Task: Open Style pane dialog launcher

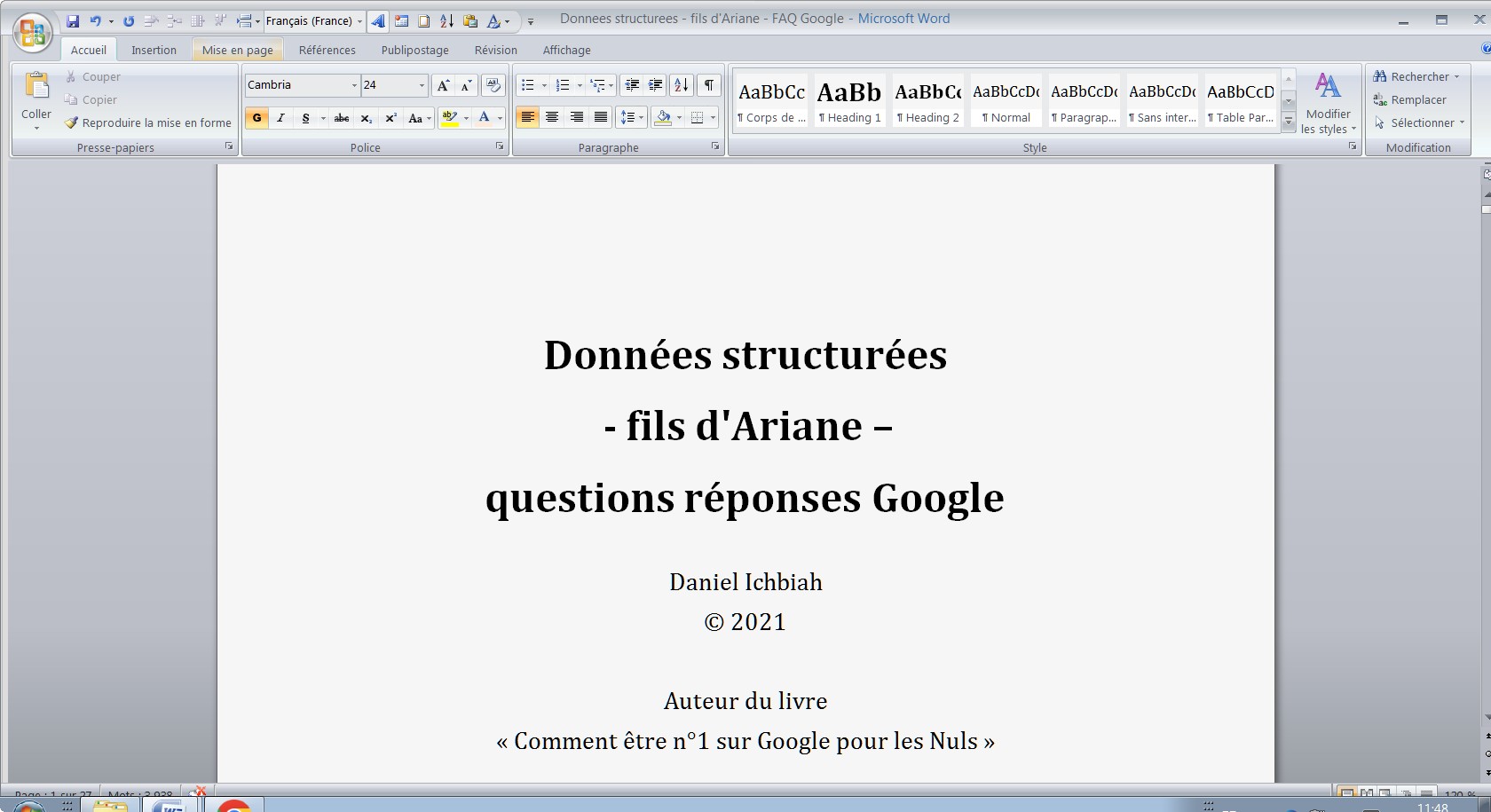Action: pyautogui.click(x=1353, y=146)
